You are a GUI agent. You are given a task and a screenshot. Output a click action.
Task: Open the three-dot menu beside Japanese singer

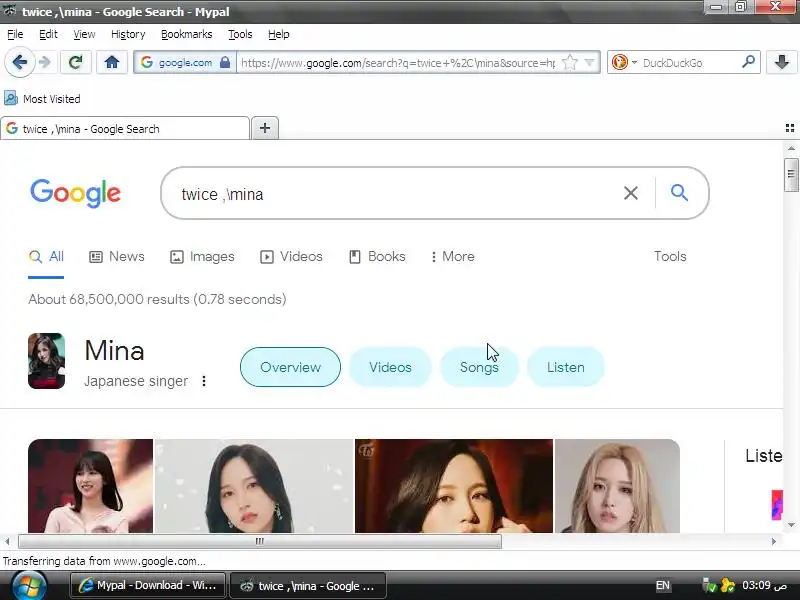[204, 381]
